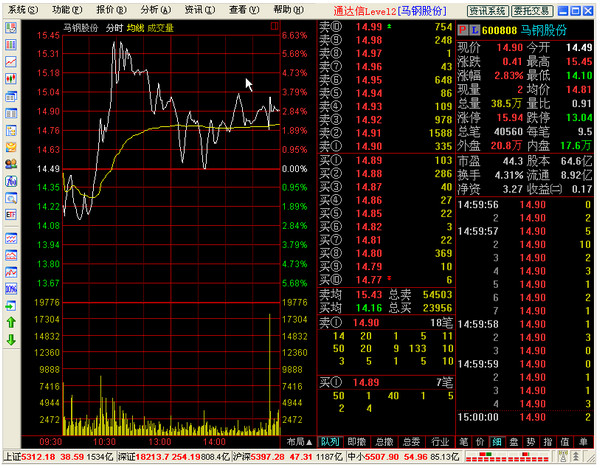Click the 成交量 label above the chart
This screenshot has width=600, height=468.
[x=160, y=28]
